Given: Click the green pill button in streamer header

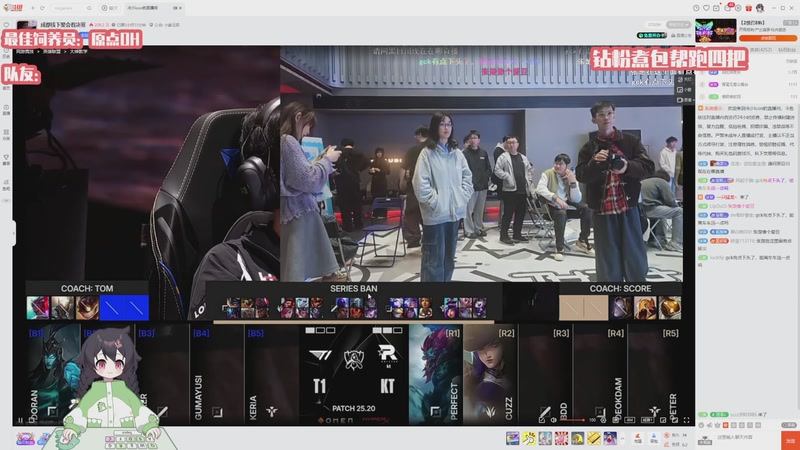Looking at the screenshot, I should pyautogui.click(x=652, y=35).
